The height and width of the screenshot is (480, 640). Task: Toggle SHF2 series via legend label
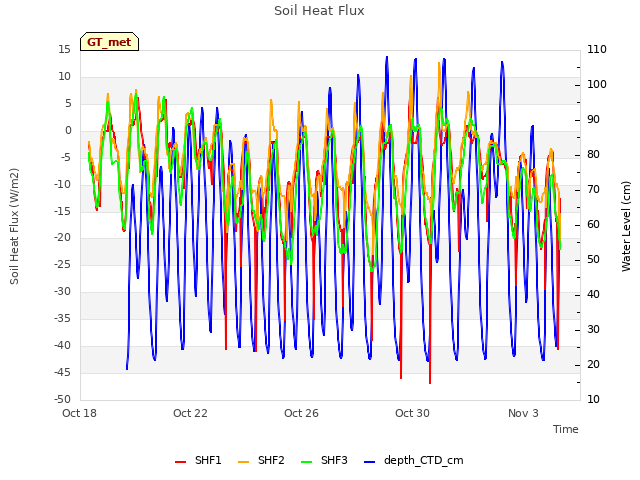pyautogui.click(x=271, y=460)
